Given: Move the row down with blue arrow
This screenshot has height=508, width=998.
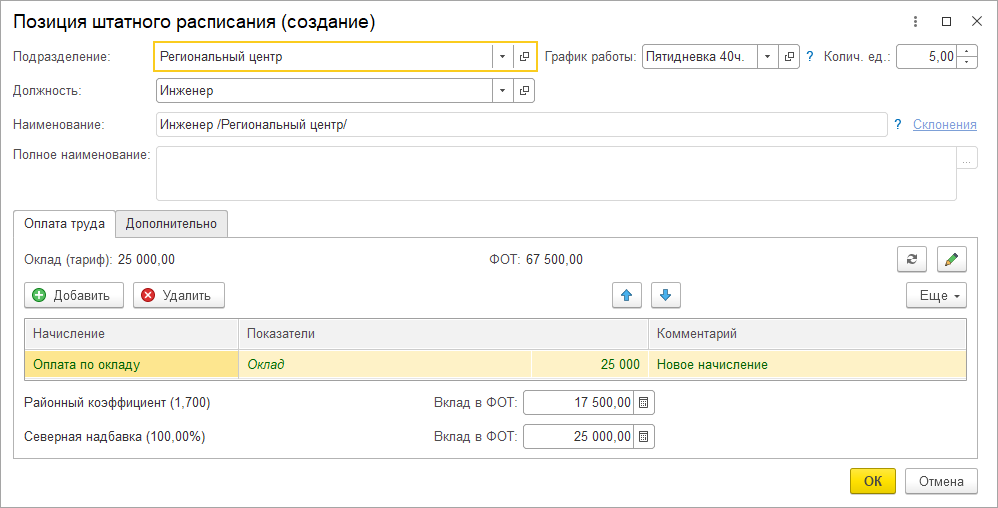Looking at the screenshot, I should coord(666,295).
